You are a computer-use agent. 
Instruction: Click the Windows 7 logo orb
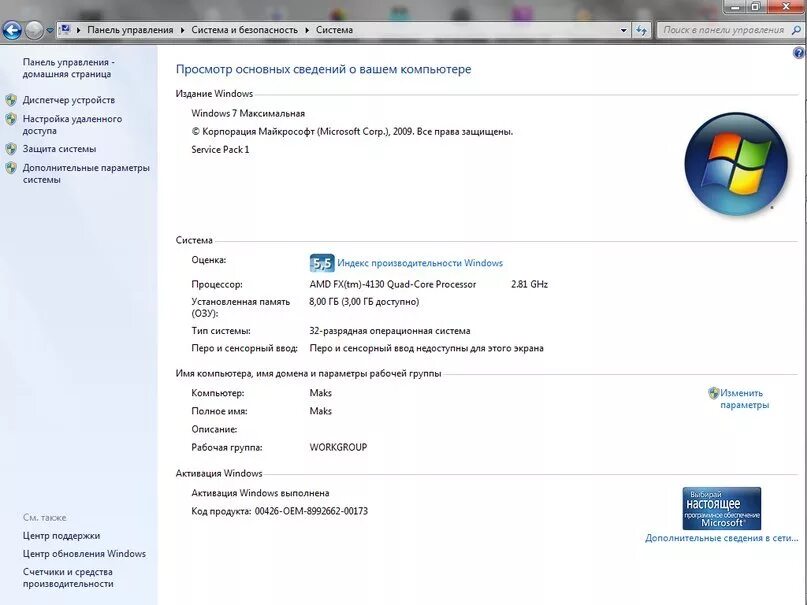(x=736, y=164)
